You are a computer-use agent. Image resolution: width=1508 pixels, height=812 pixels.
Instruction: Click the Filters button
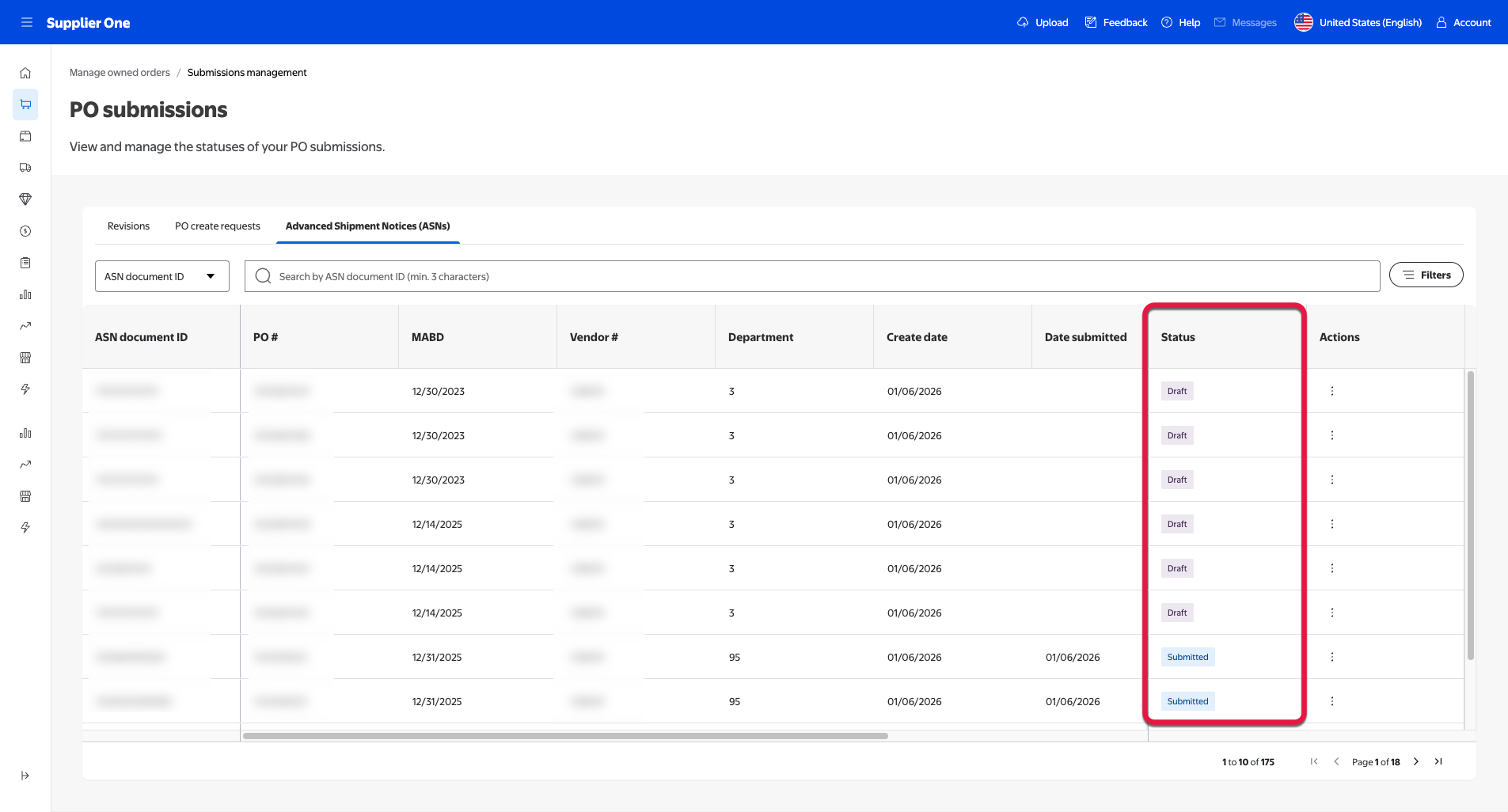pyautogui.click(x=1426, y=275)
